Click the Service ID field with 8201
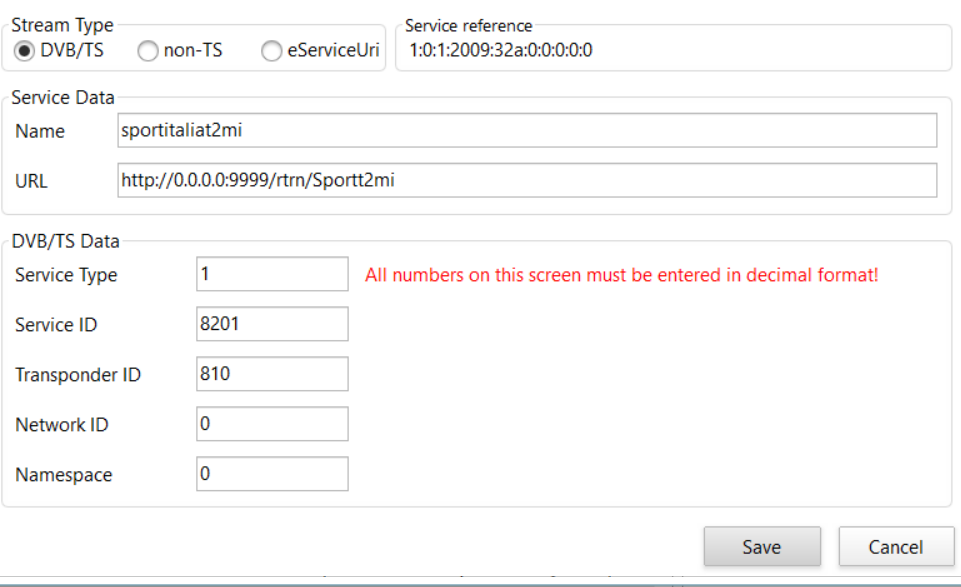961x587 pixels. tap(272, 324)
